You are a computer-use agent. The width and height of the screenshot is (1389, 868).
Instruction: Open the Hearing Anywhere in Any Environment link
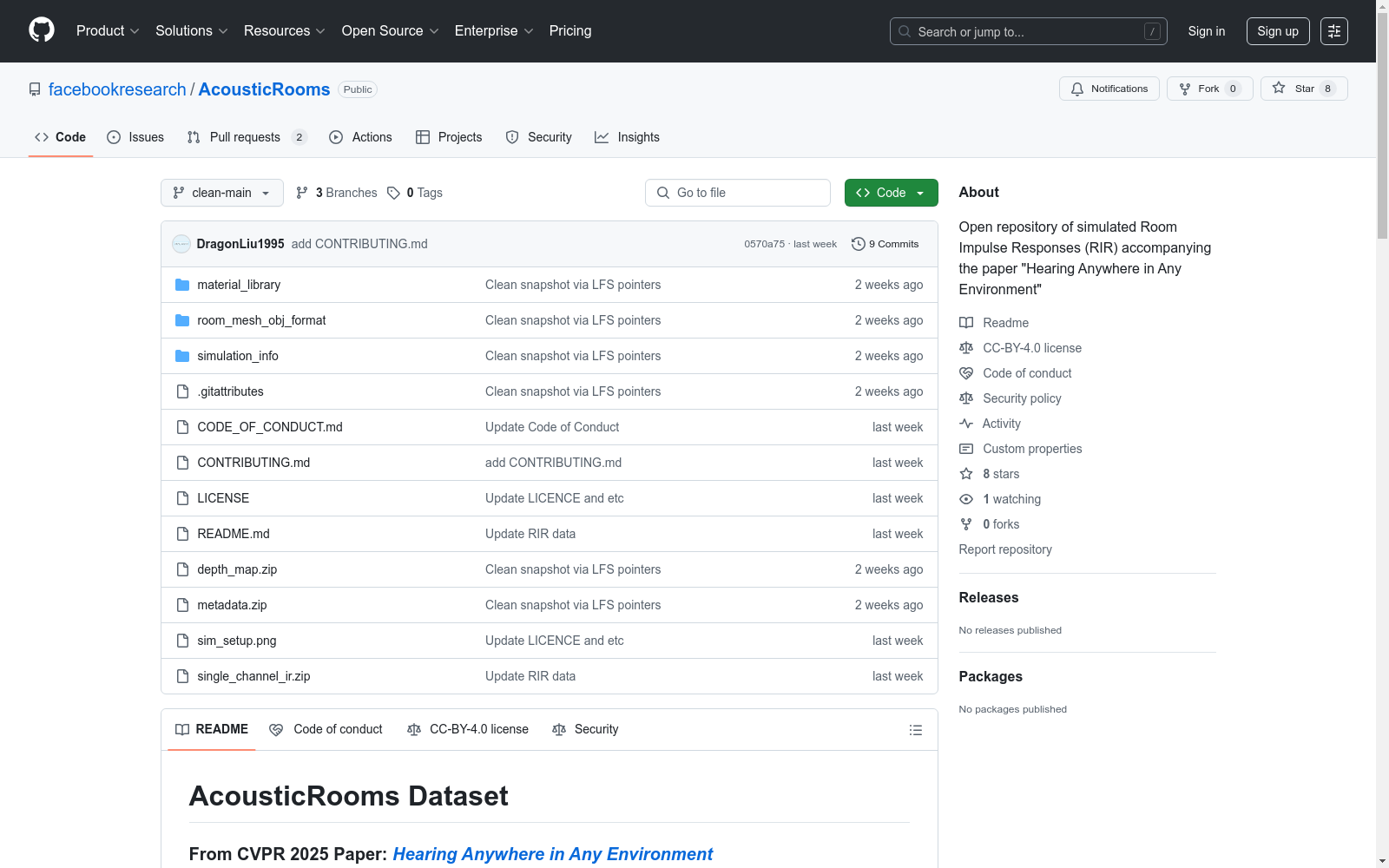pyautogui.click(x=553, y=854)
